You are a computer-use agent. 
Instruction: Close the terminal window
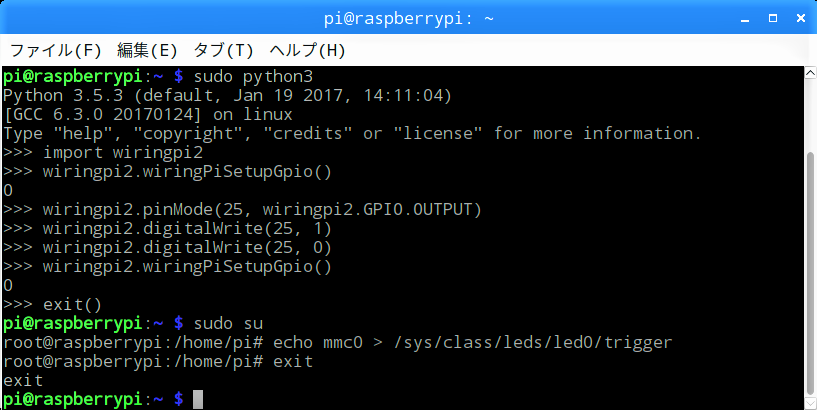(x=801, y=19)
